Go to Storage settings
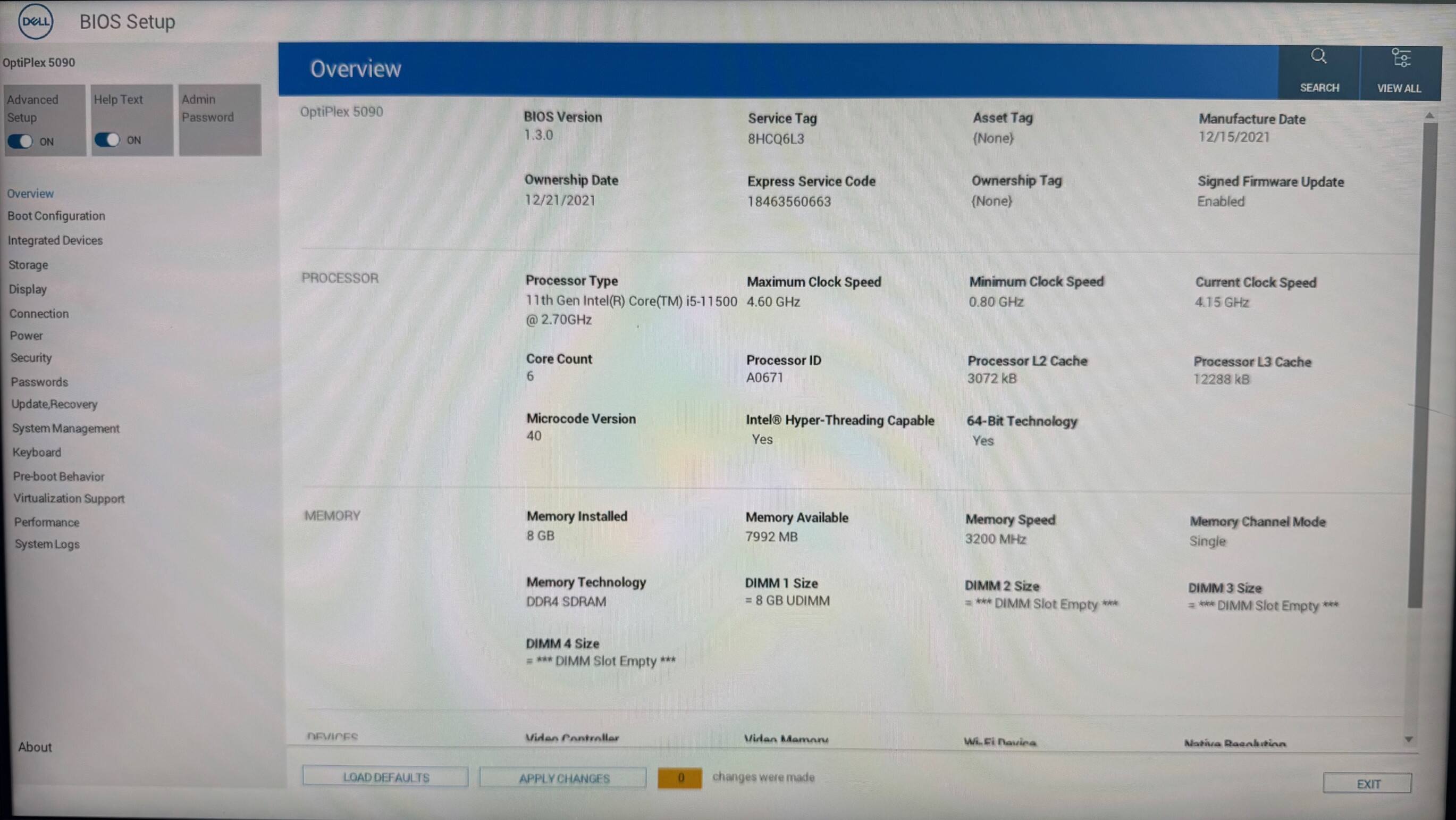This screenshot has width=1456, height=820. (28, 265)
